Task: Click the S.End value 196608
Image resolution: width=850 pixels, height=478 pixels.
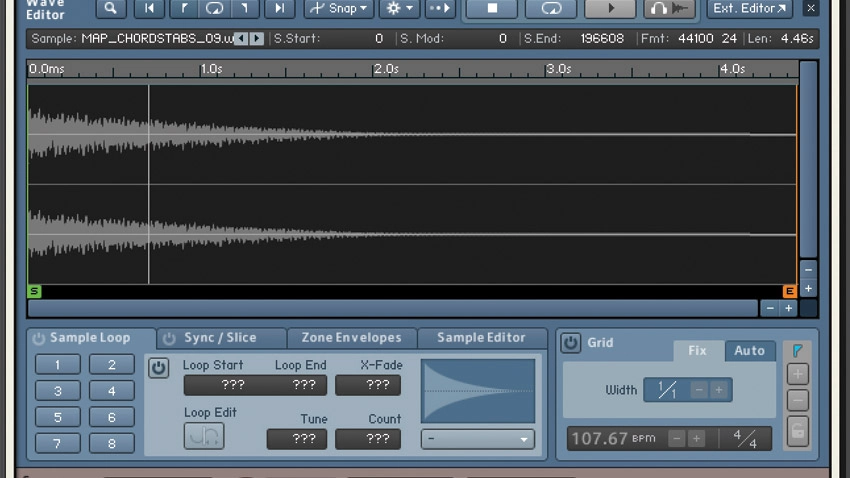Action: [x=602, y=38]
